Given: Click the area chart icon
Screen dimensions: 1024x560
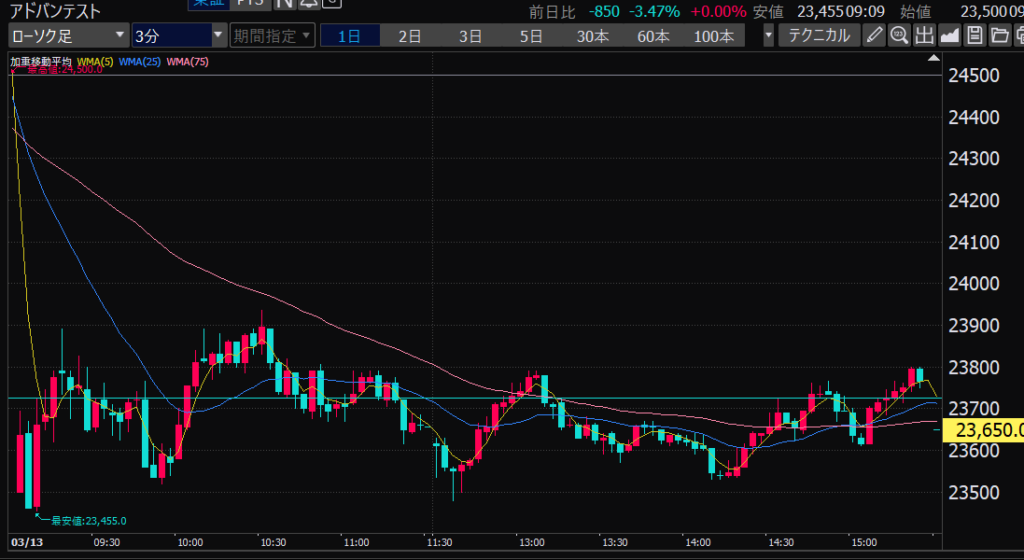Looking at the screenshot, I should pyautogui.click(x=949, y=36).
